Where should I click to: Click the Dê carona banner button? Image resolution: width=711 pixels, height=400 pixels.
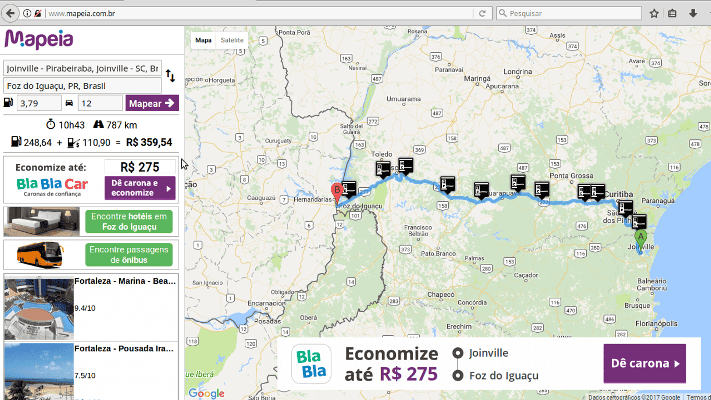point(644,364)
